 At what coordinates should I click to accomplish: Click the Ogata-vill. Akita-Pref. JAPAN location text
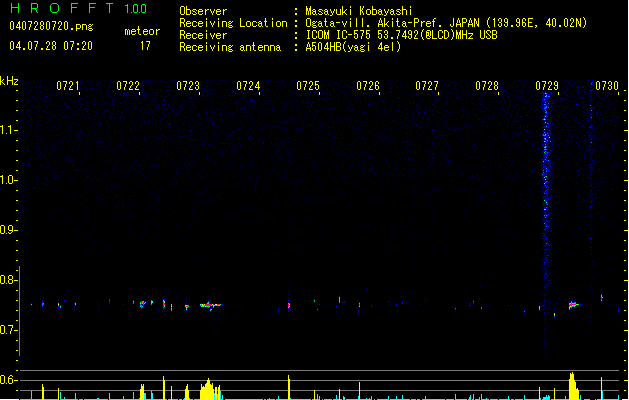click(x=446, y=23)
